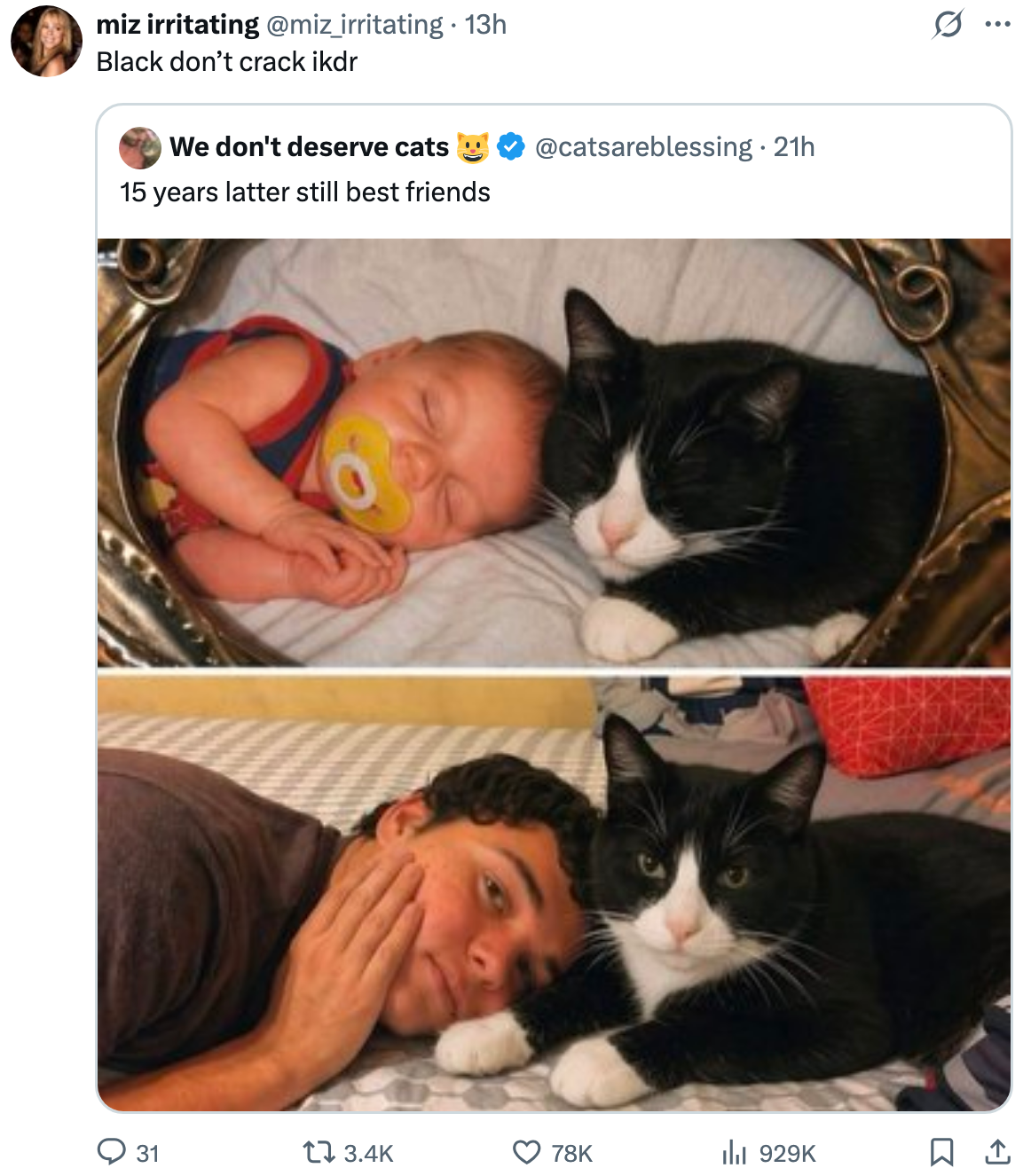Click miz irritating profile avatar
This screenshot has height=1176, width=1031.
coord(46,41)
